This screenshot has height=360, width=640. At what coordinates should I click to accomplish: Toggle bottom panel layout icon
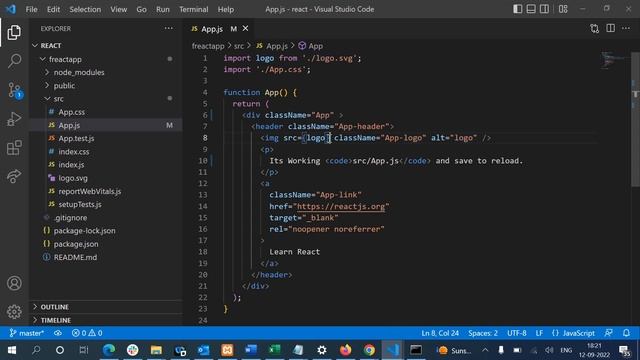(x=531, y=9)
